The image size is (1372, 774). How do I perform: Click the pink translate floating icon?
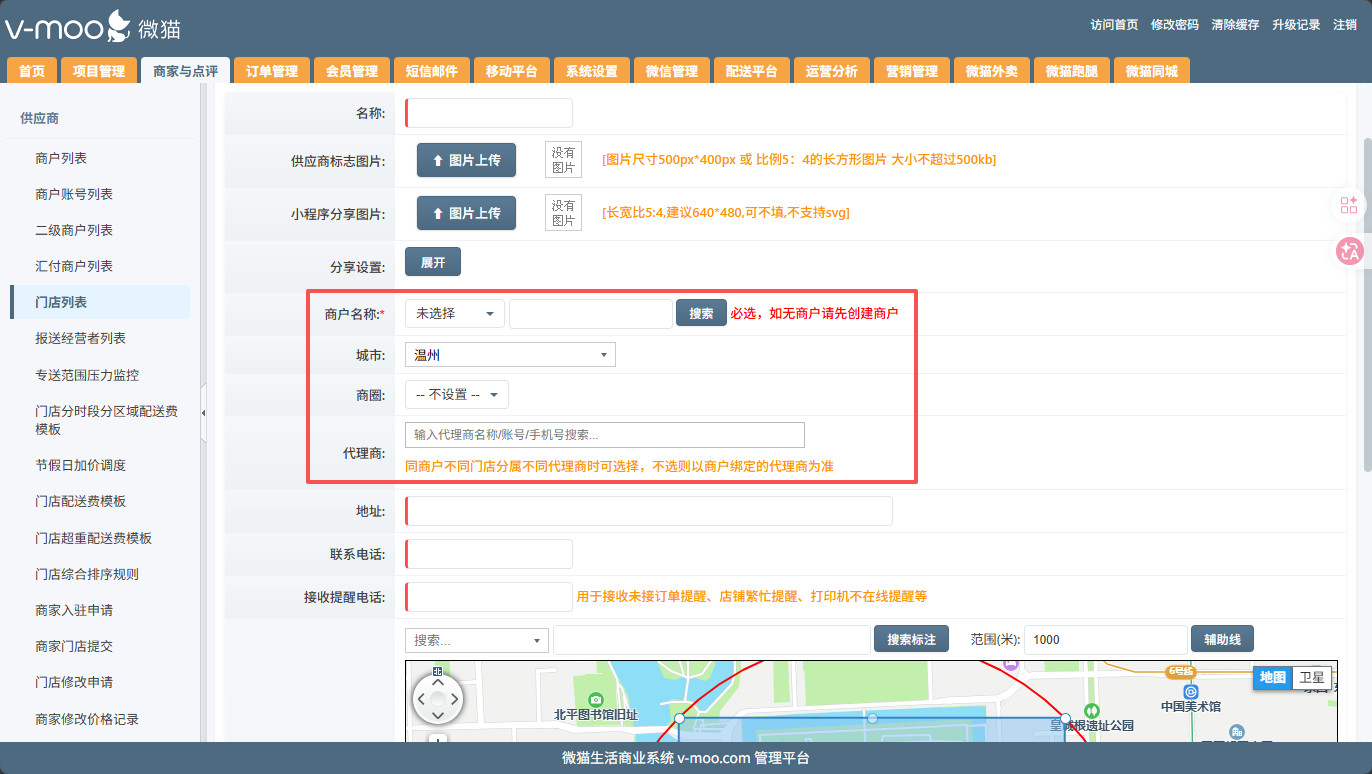1349,252
